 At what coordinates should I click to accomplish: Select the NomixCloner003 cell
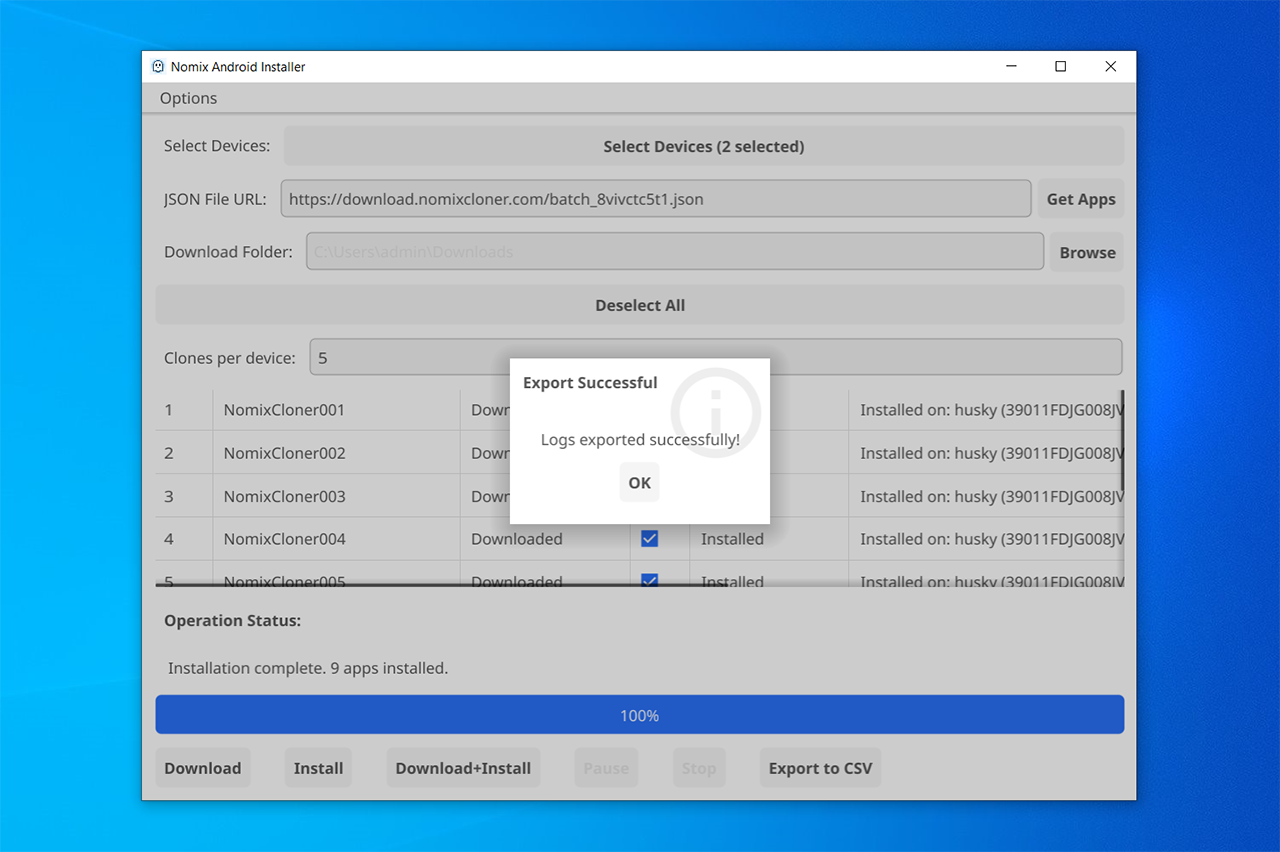(x=336, y=495)
